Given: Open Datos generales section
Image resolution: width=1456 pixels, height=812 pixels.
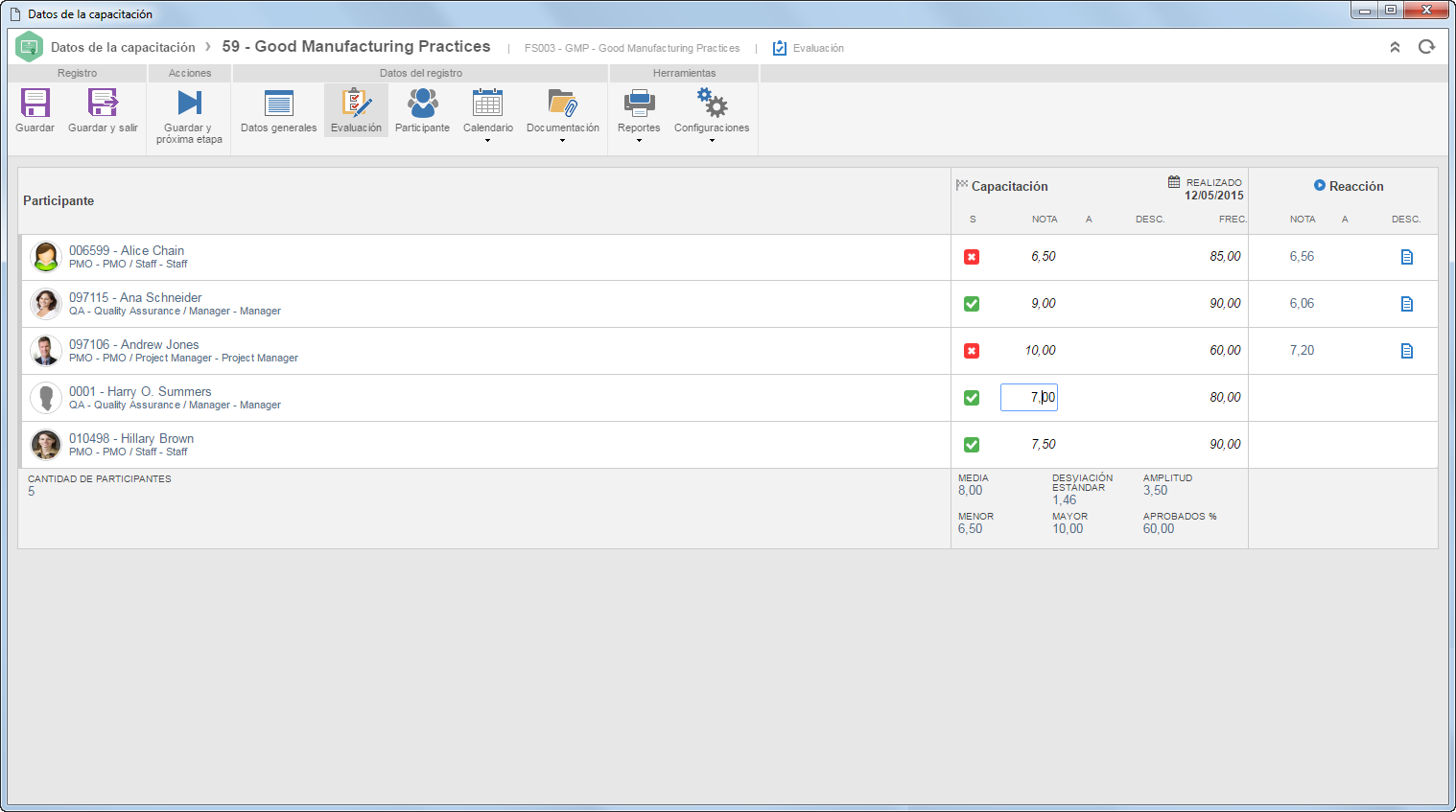Looking at the screenshot, I should pos(279,103).
